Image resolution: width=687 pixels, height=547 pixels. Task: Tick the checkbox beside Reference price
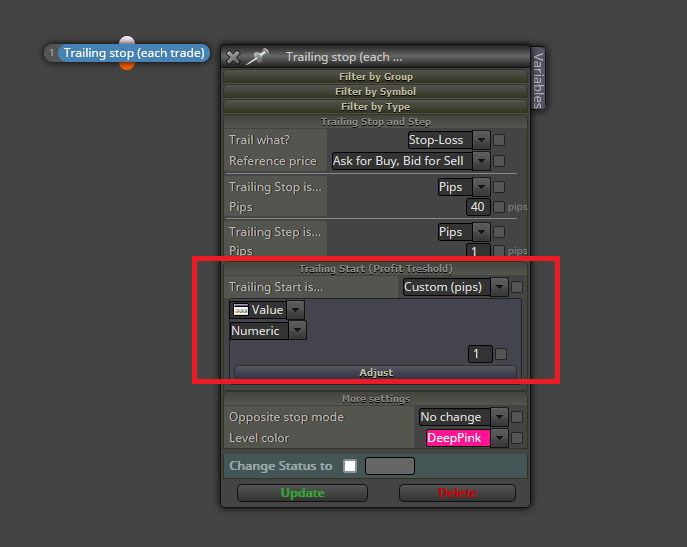(x=499, y=161)
